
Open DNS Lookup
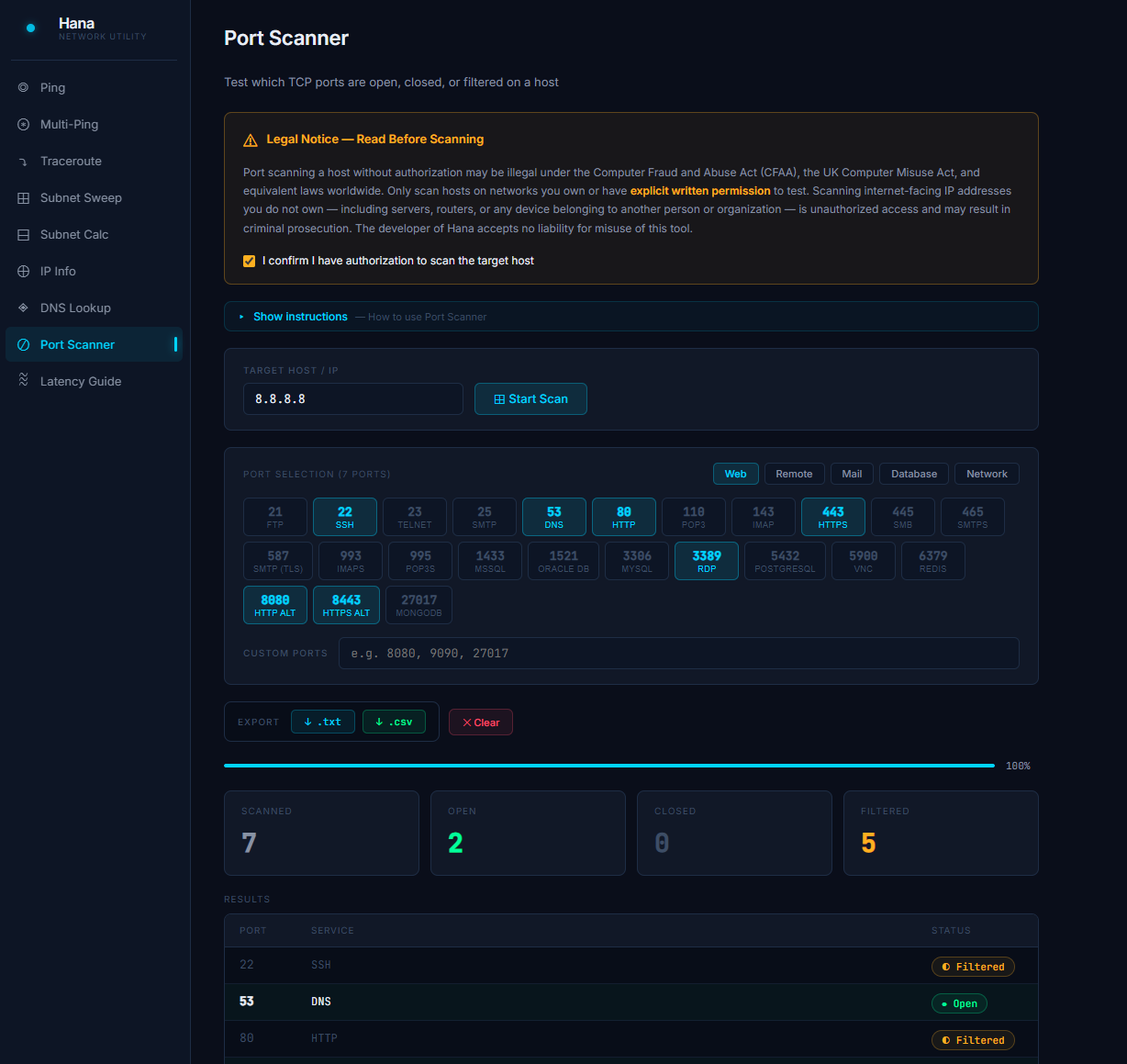[94, 308]
